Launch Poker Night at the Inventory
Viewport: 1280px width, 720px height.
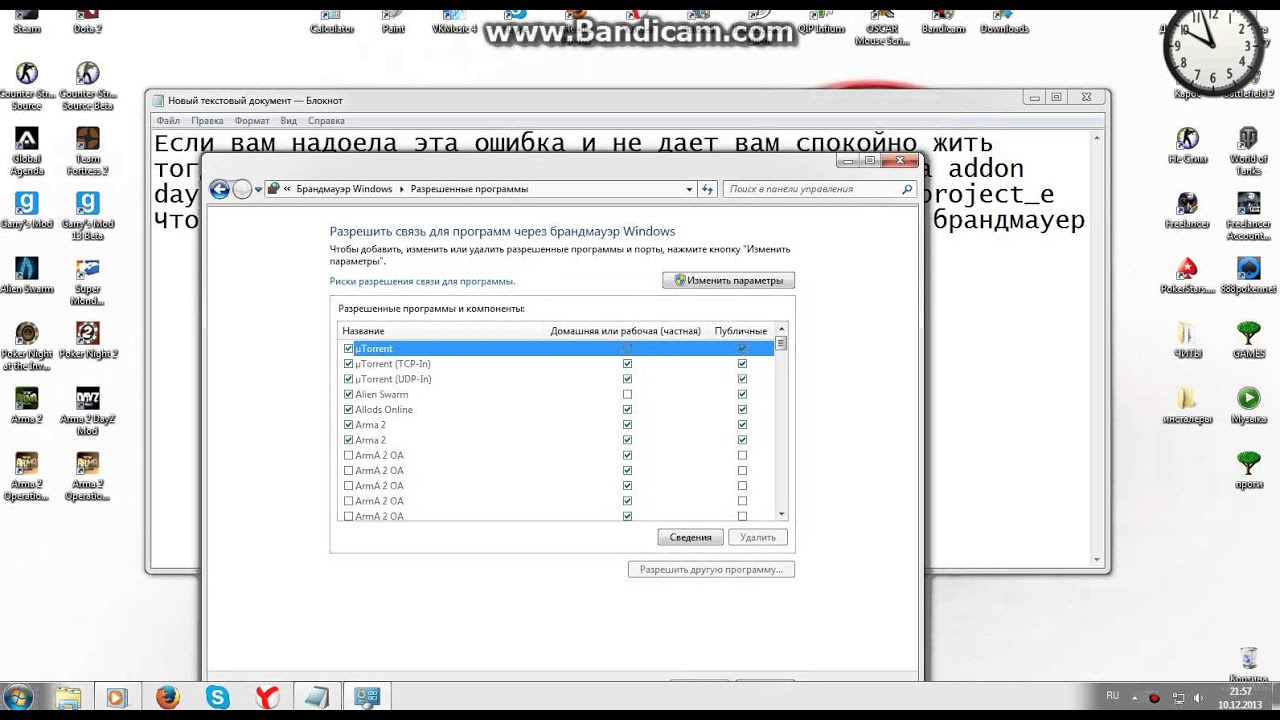click(x=27, y=346)
